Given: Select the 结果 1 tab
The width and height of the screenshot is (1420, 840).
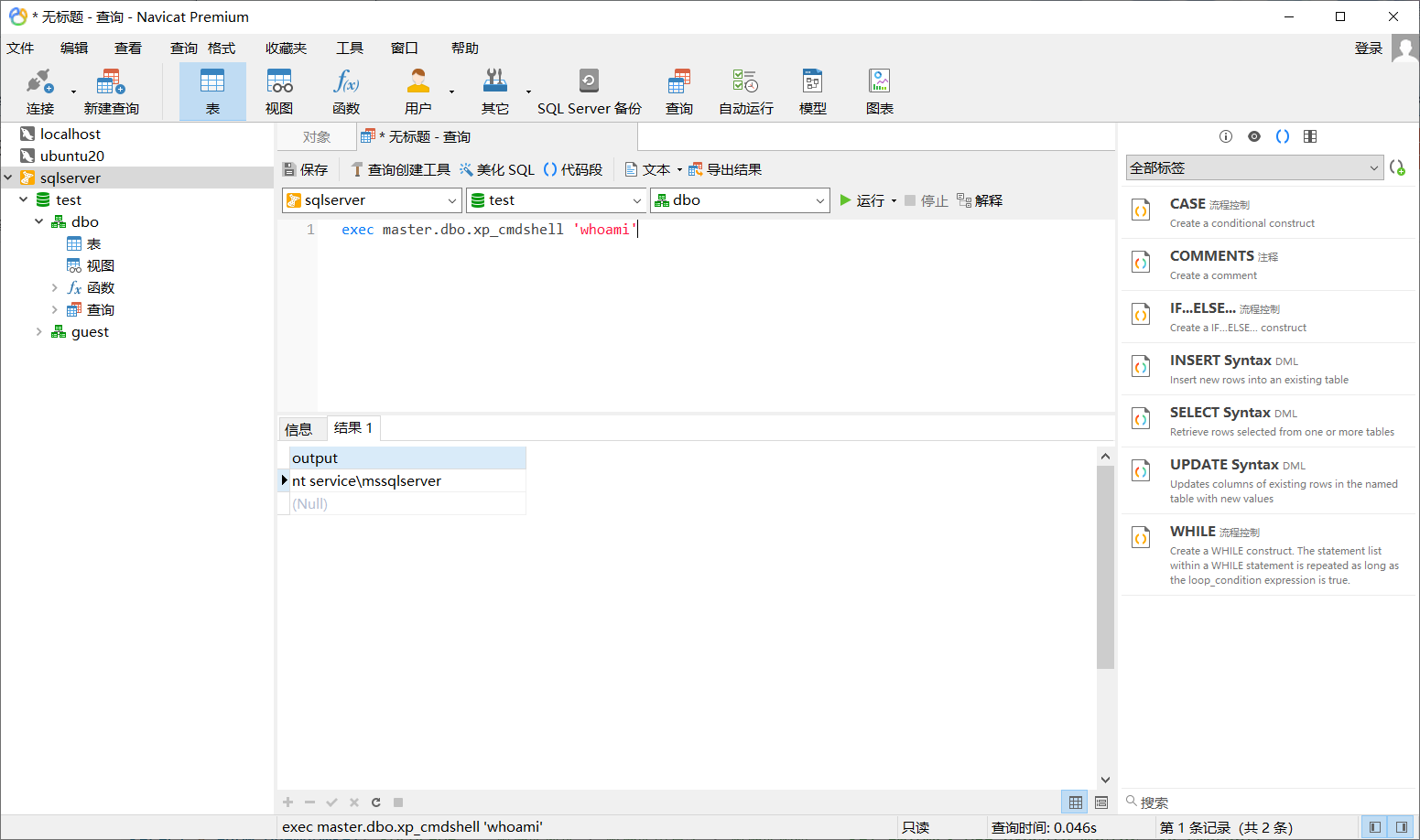Looking at the screenshot, I should 353,427.
